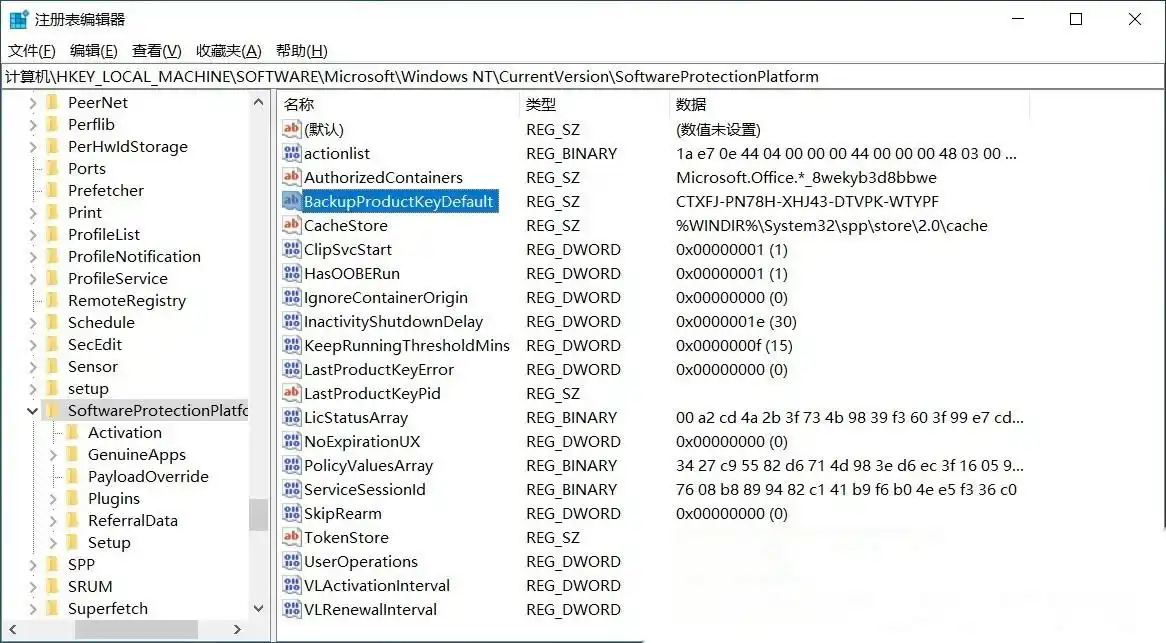Click the icon beside VLRenewalInterval
The width and height of the screenshot is (1166, 643).
(x=292, y=609)
